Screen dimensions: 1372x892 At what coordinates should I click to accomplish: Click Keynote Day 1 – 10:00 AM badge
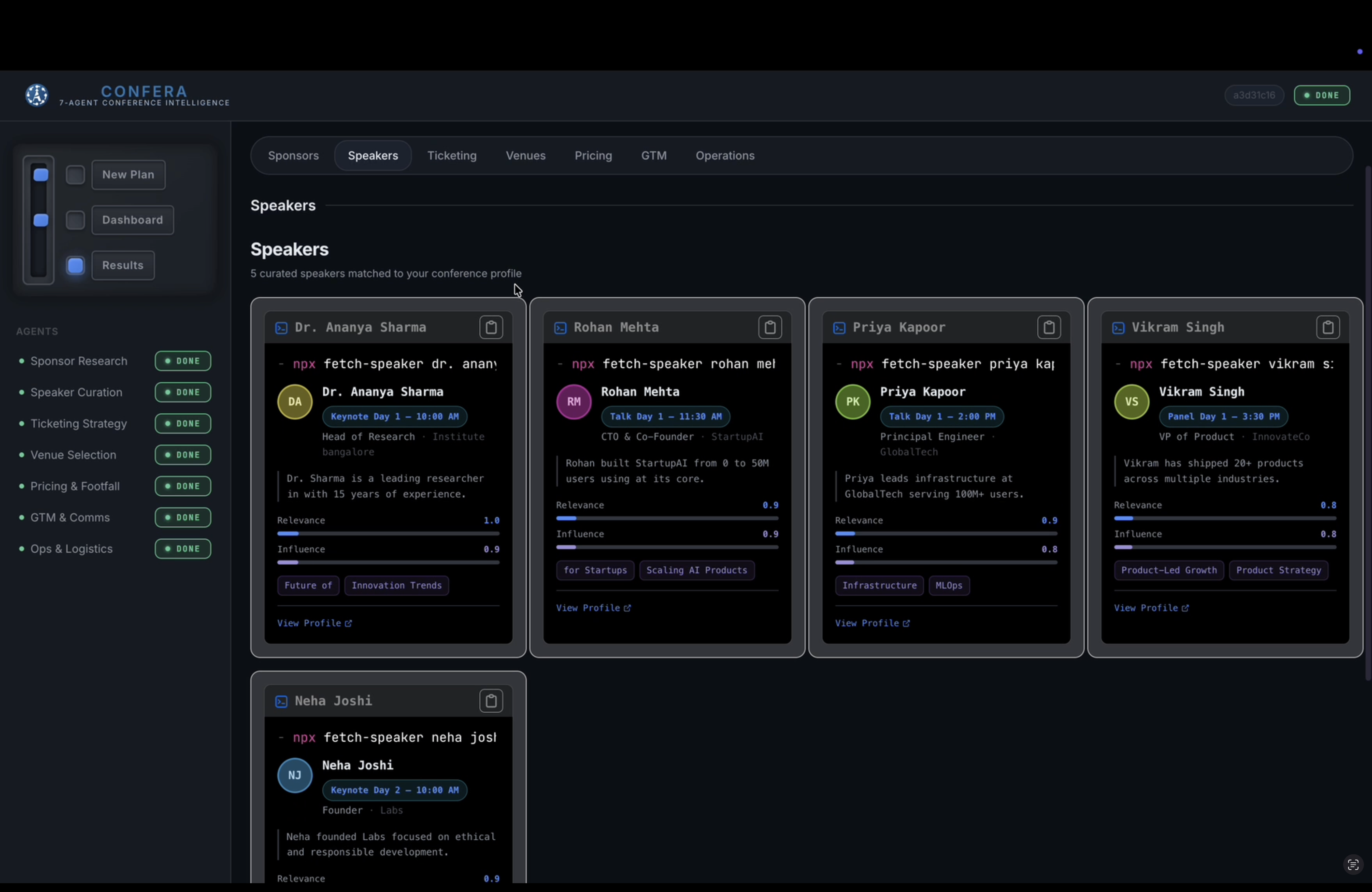(395, 417)
